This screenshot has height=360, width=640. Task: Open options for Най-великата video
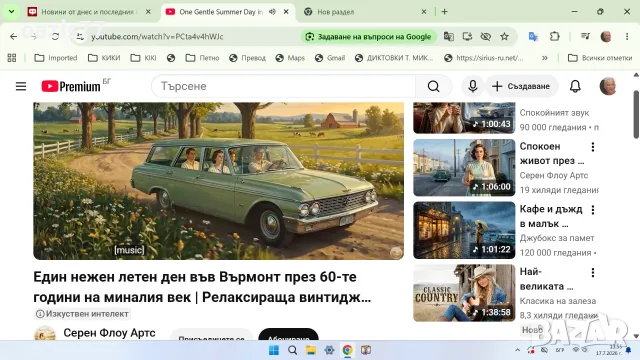point(593,272)
